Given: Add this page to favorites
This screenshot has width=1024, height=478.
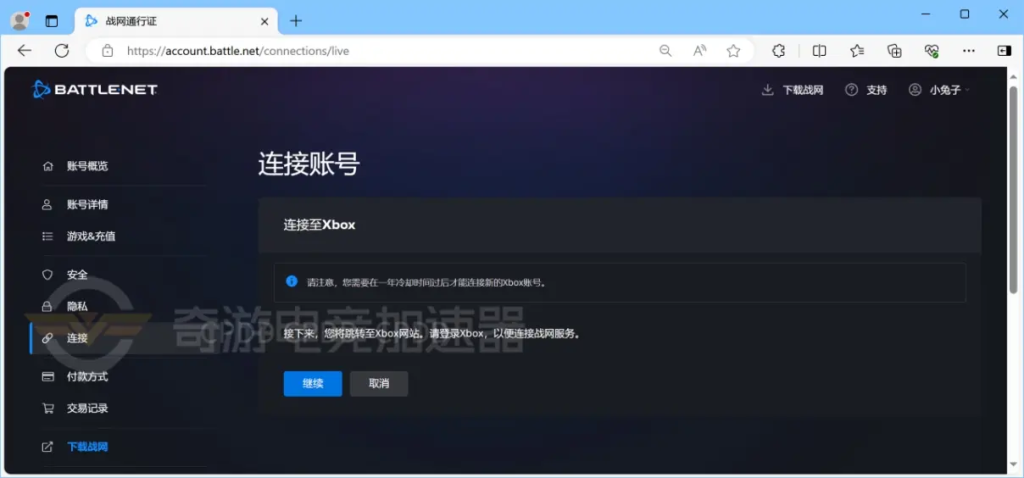Looking at the screenshot, I should pos(733,50).
